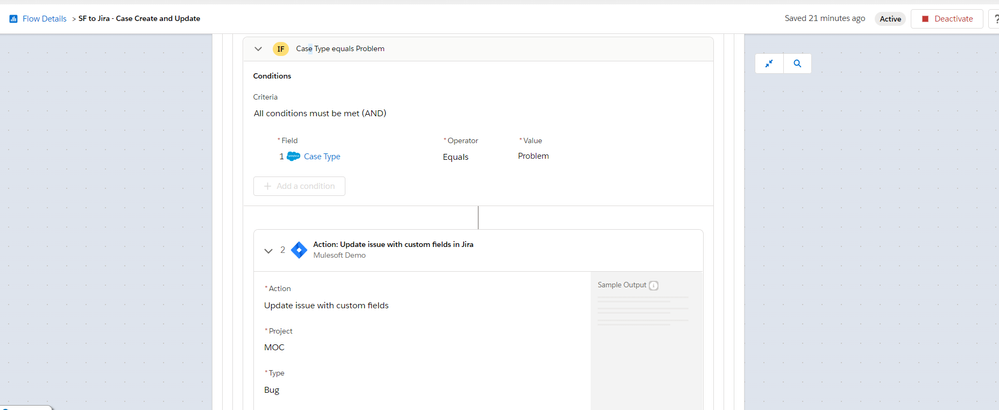Click the Problem value field

coord(533,156)
